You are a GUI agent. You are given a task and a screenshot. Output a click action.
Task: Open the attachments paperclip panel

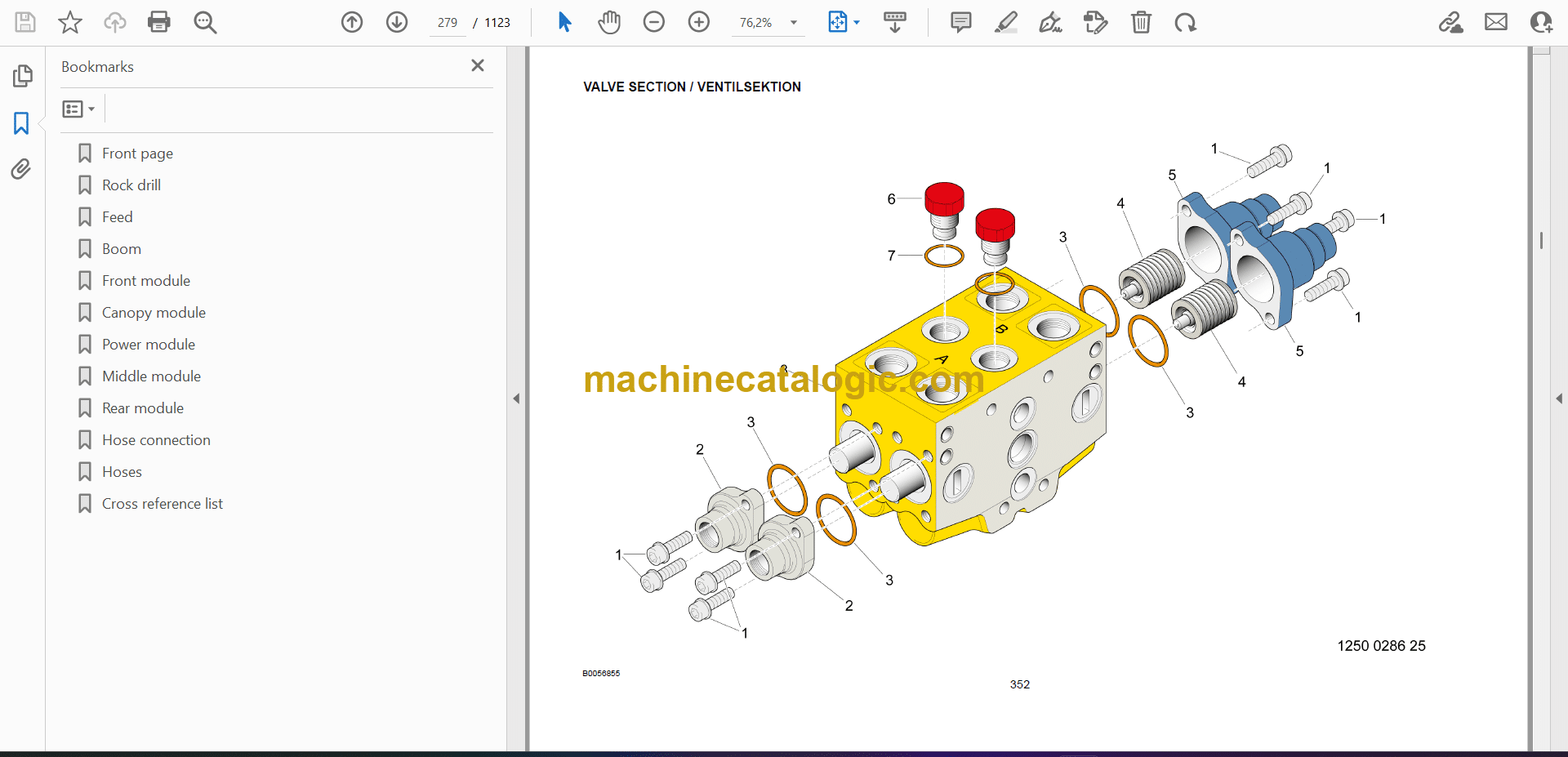pos(21,169)
